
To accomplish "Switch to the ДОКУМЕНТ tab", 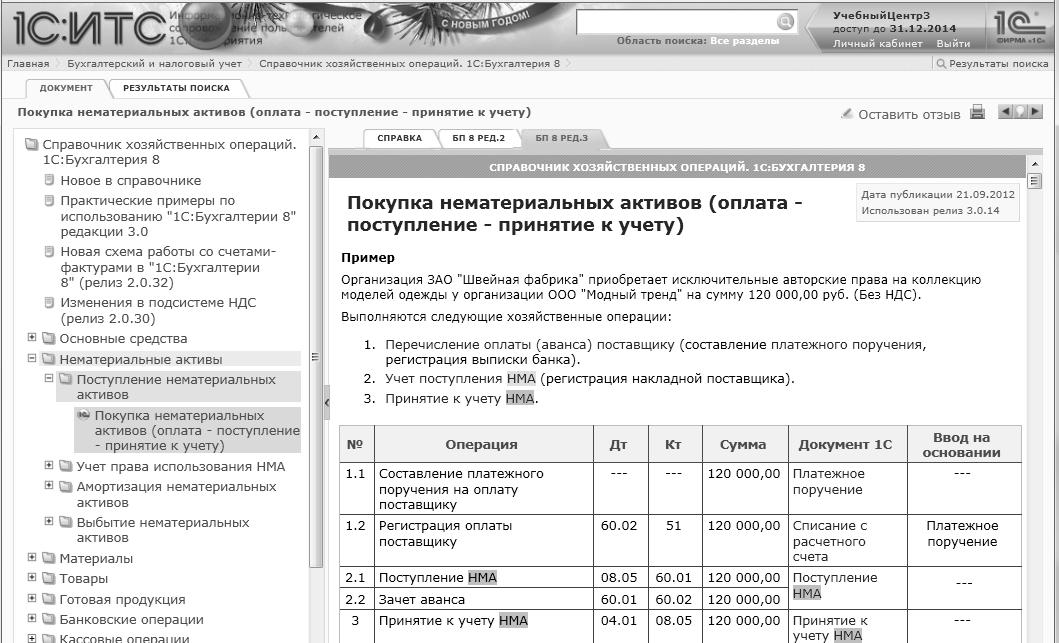I will point(66,88).
